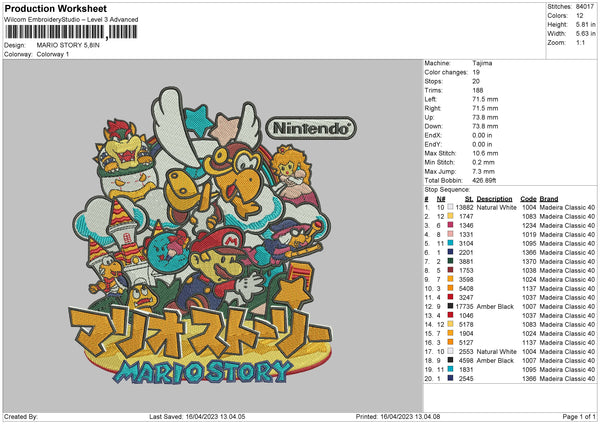Click stitch count 17735 in row 12

[465, 306]
